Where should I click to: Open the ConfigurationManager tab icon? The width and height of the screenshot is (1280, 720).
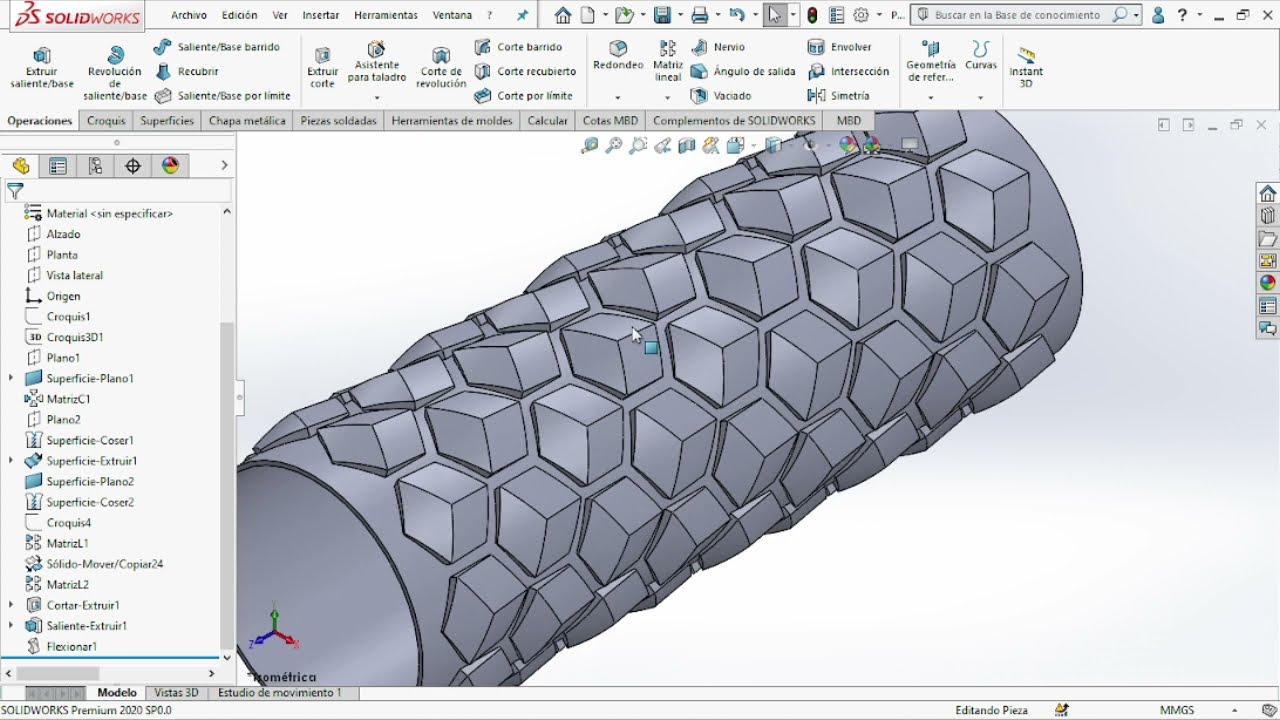tap(96, 166)
